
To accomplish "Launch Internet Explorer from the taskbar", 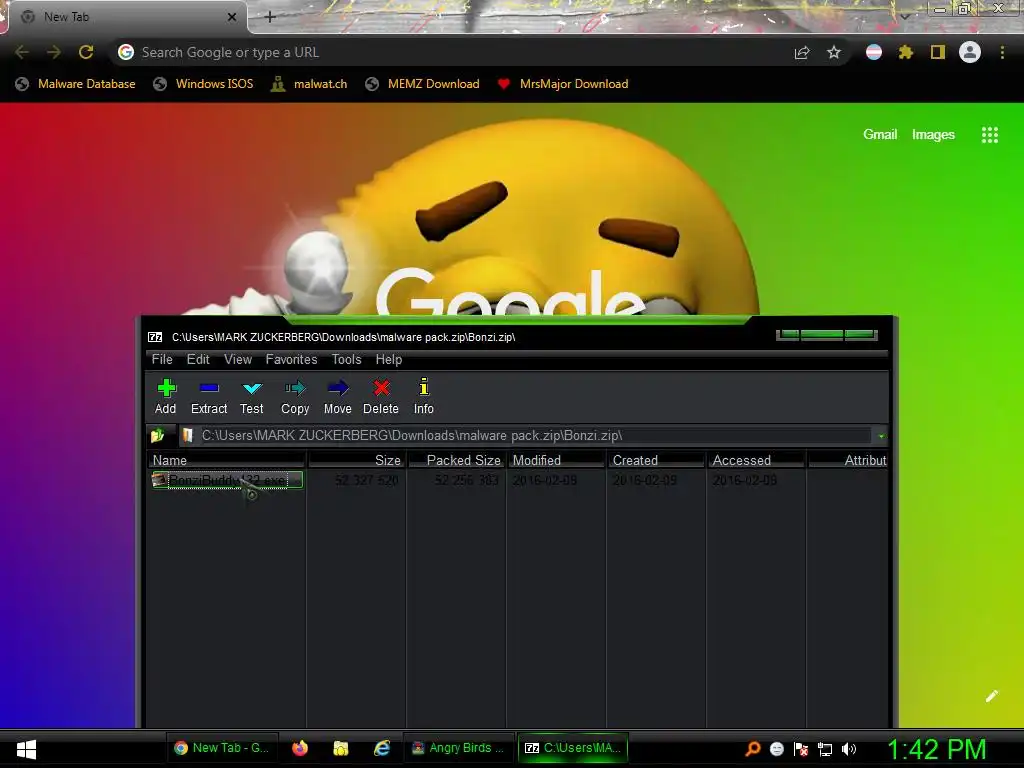I will coord(382,748).
